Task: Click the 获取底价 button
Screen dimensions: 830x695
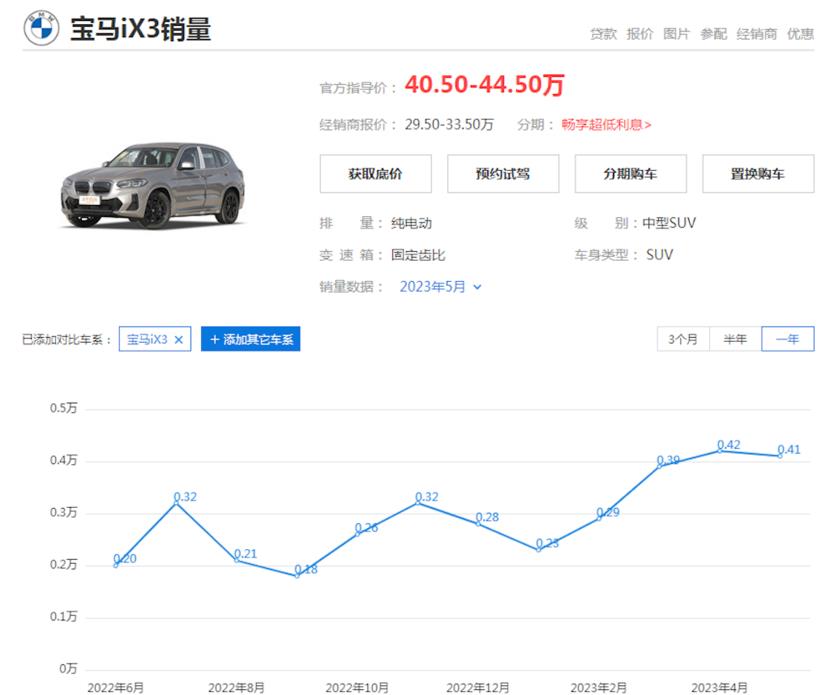Action: (x=375, y=174)
